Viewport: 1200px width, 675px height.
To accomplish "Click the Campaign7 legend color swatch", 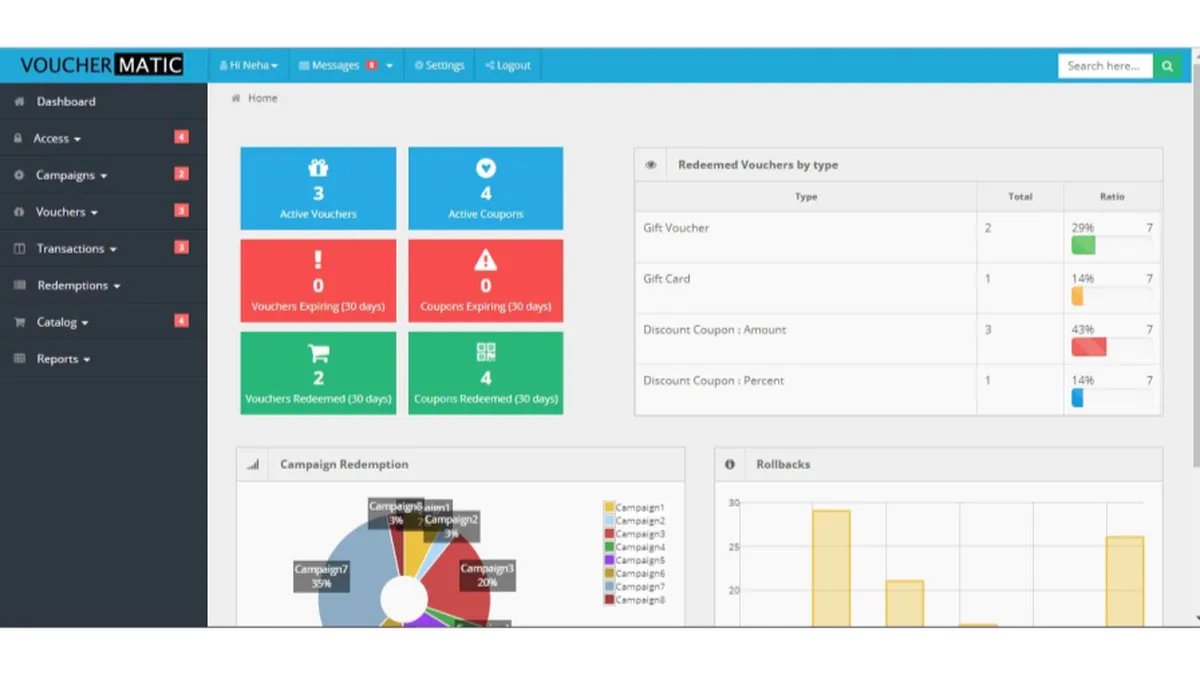I will coord(609,587).
